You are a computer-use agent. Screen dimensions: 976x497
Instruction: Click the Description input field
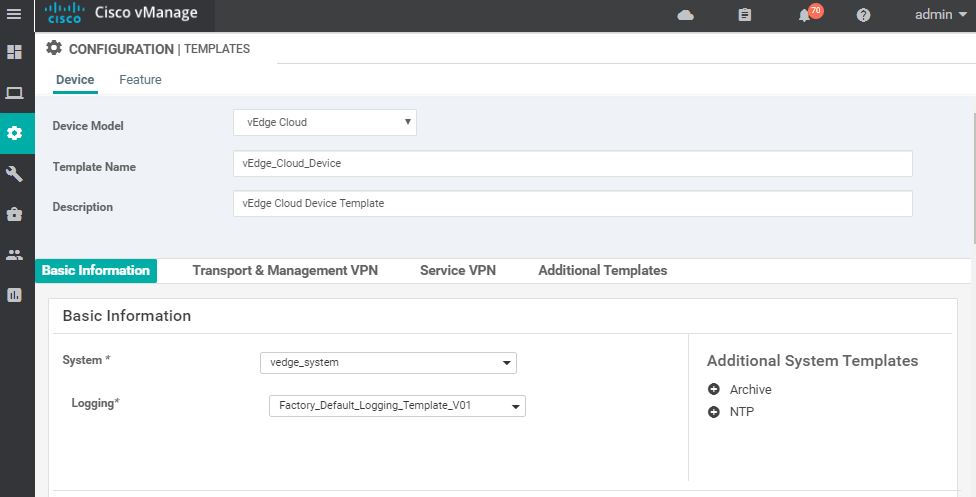[573, 204]
